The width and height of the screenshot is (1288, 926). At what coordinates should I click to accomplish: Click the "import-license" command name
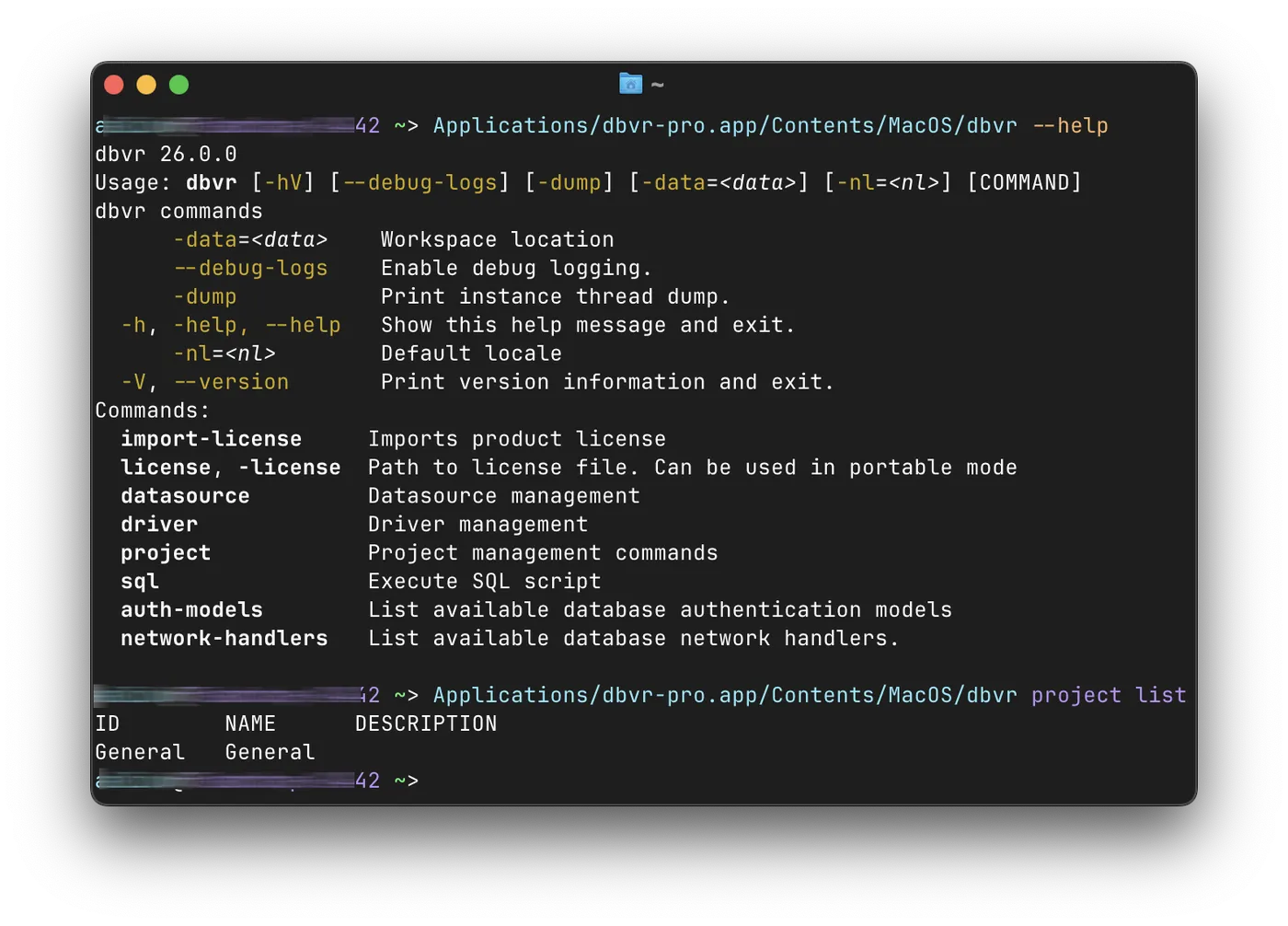tap(211, 440)
